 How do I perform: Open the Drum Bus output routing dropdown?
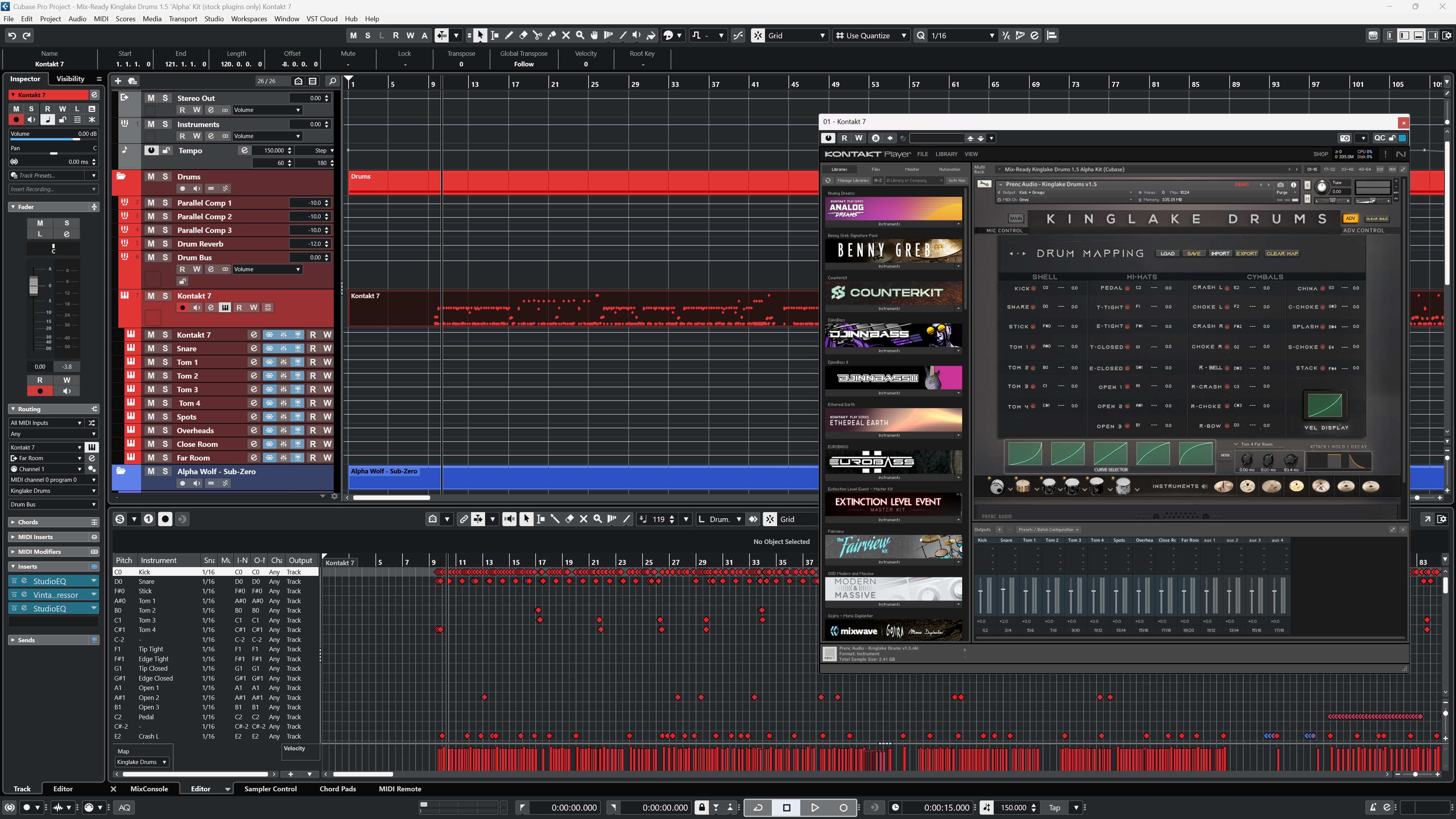[53, 504]
